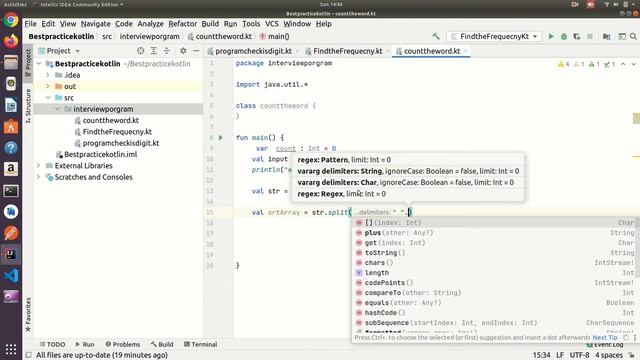The image size is (640, 360).
Task: Open Google Chrome from the dock
Action: pos(11,20)
